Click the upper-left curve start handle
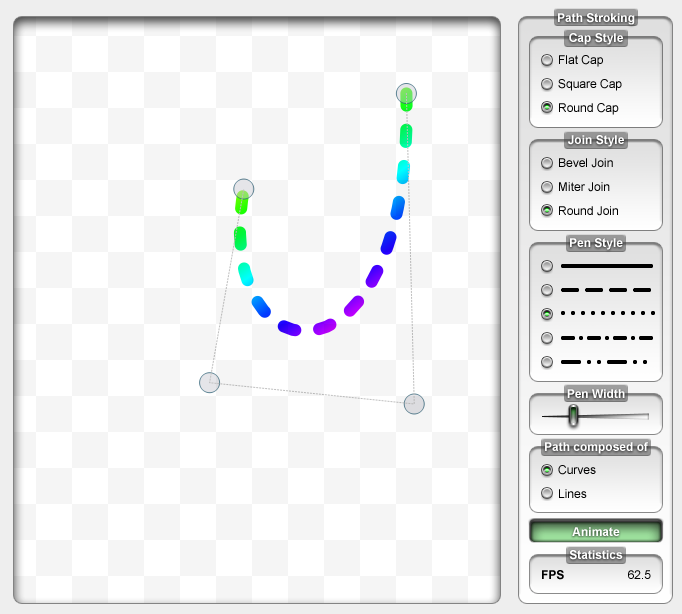Viewport: 682px width, 614px height. coord(243,189)
